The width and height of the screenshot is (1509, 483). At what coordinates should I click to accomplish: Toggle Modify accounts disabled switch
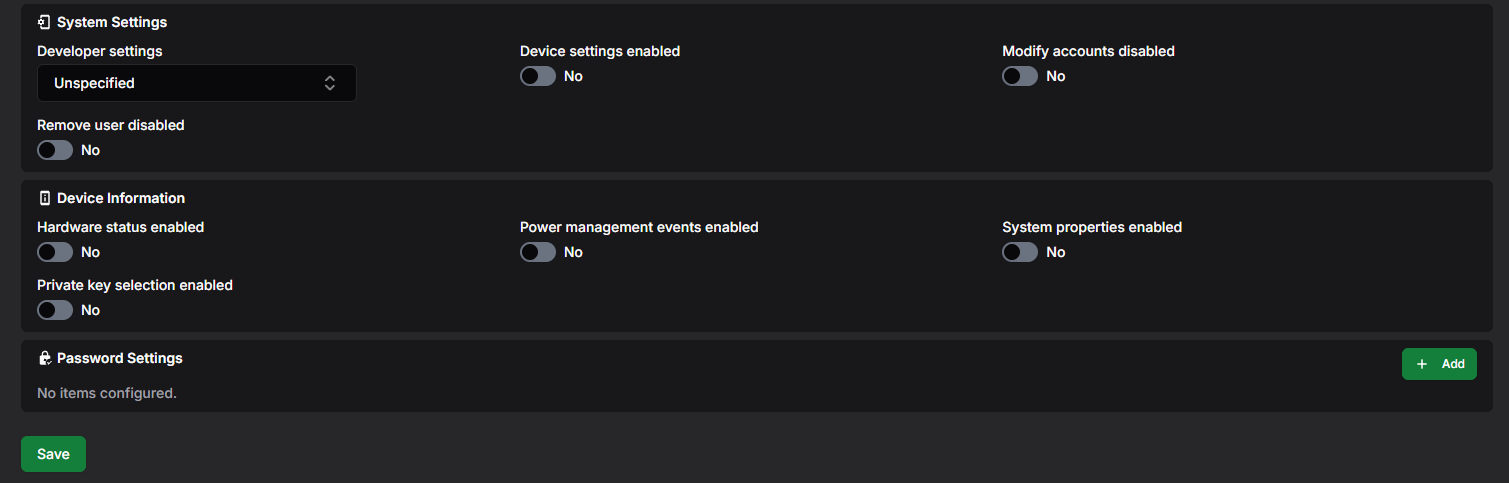pyautogui.click(x=1020, y=76)
